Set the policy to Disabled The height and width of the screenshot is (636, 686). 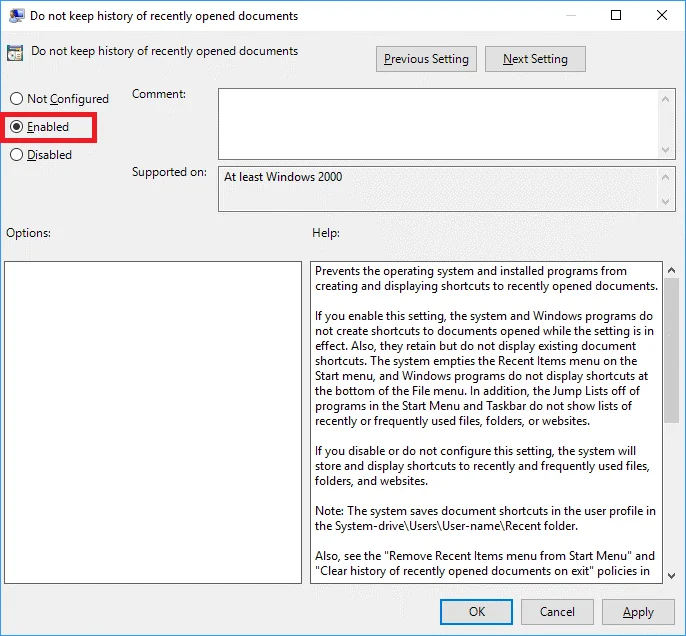tap(16, 155)
